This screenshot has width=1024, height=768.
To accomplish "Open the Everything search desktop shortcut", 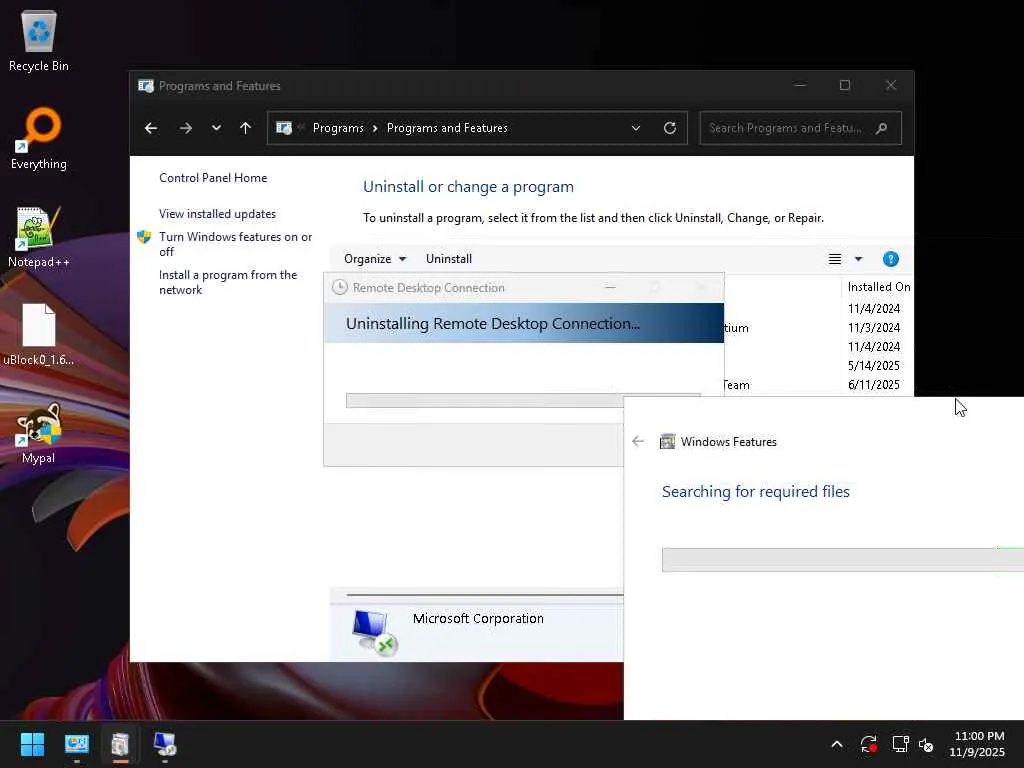I will coord(39,138).
